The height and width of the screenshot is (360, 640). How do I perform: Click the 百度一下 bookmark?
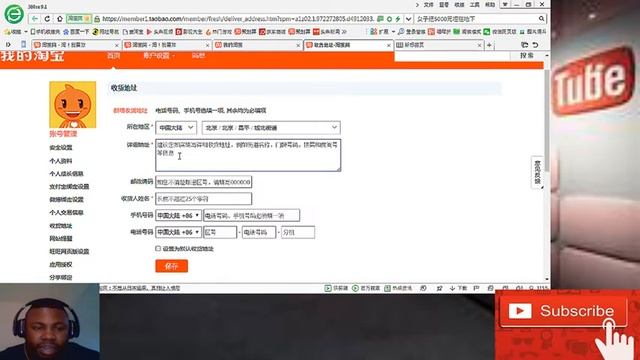click(x=76, y=31)
